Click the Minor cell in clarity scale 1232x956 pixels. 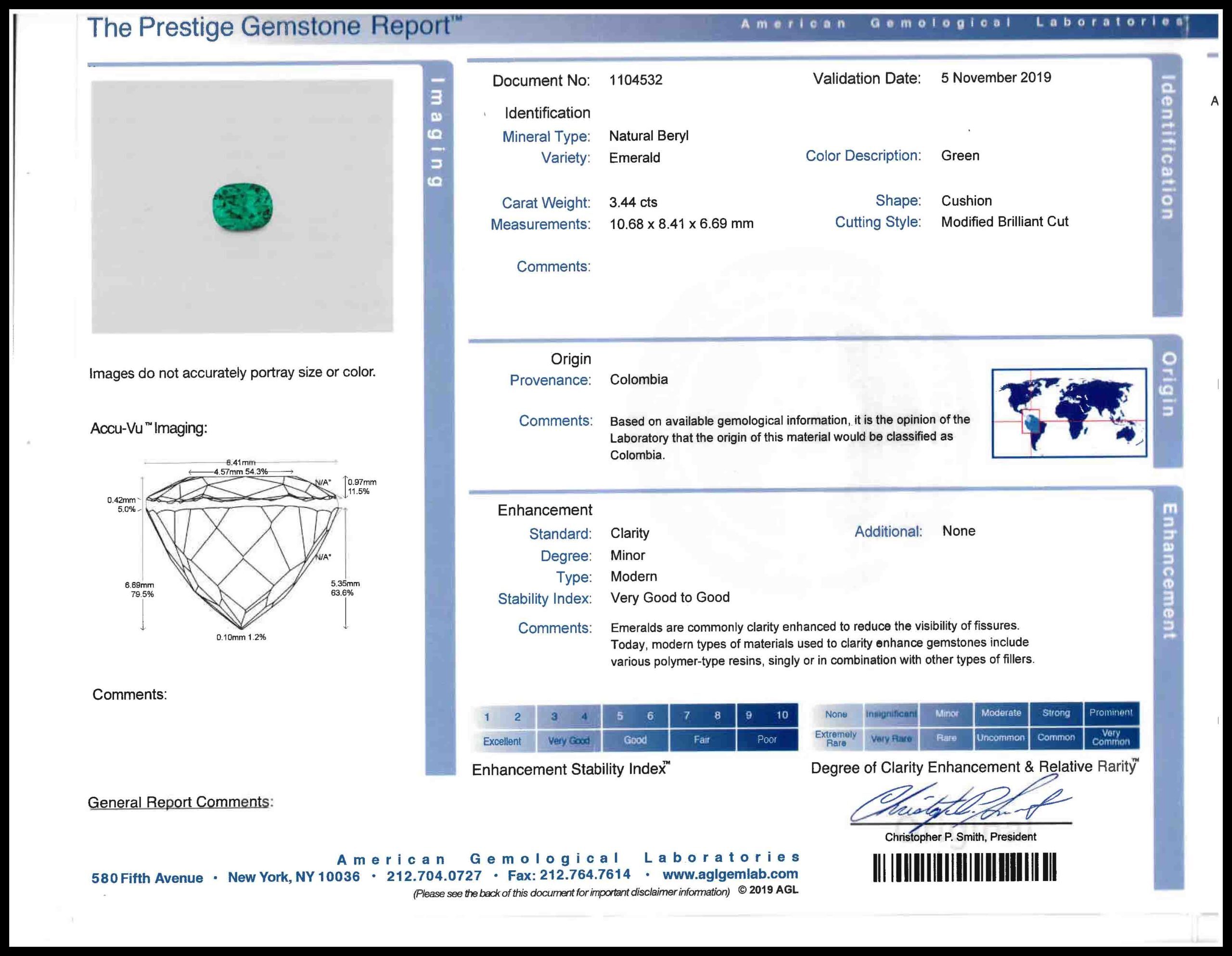click(x=947, y=713)
